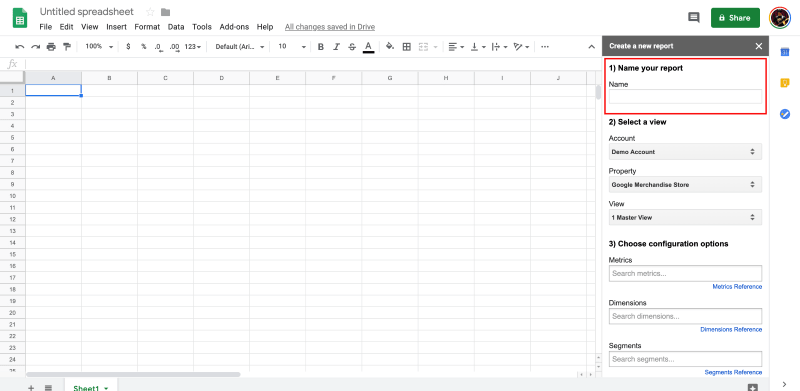This screenshot has width=800, height=391.
Task: Click the Search metrics field
Action: click(685, 273)
